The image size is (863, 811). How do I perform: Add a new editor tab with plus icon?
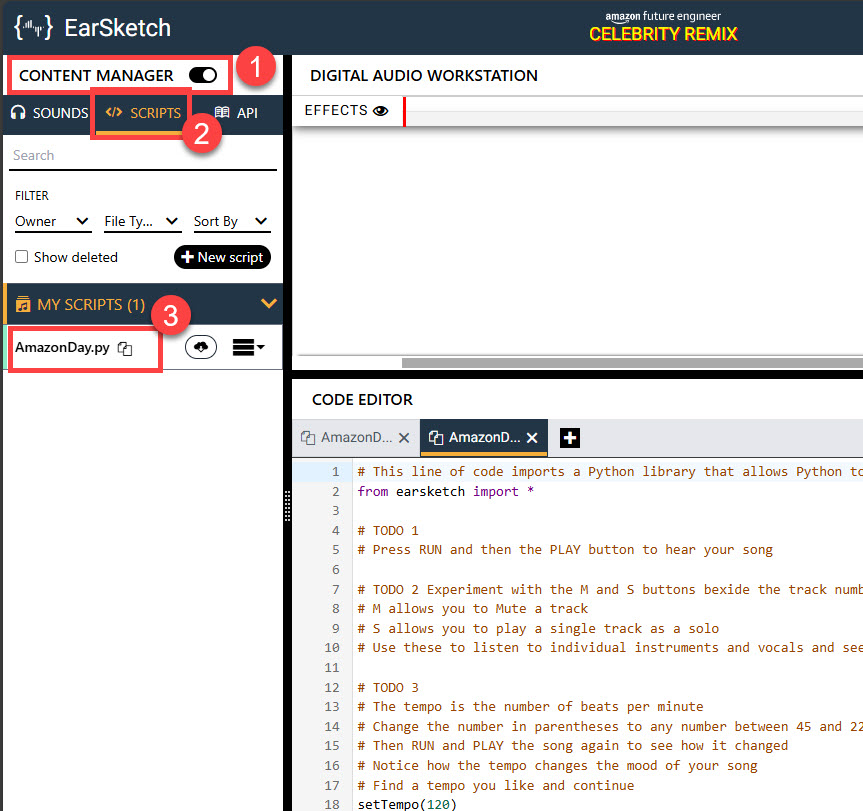570,438
